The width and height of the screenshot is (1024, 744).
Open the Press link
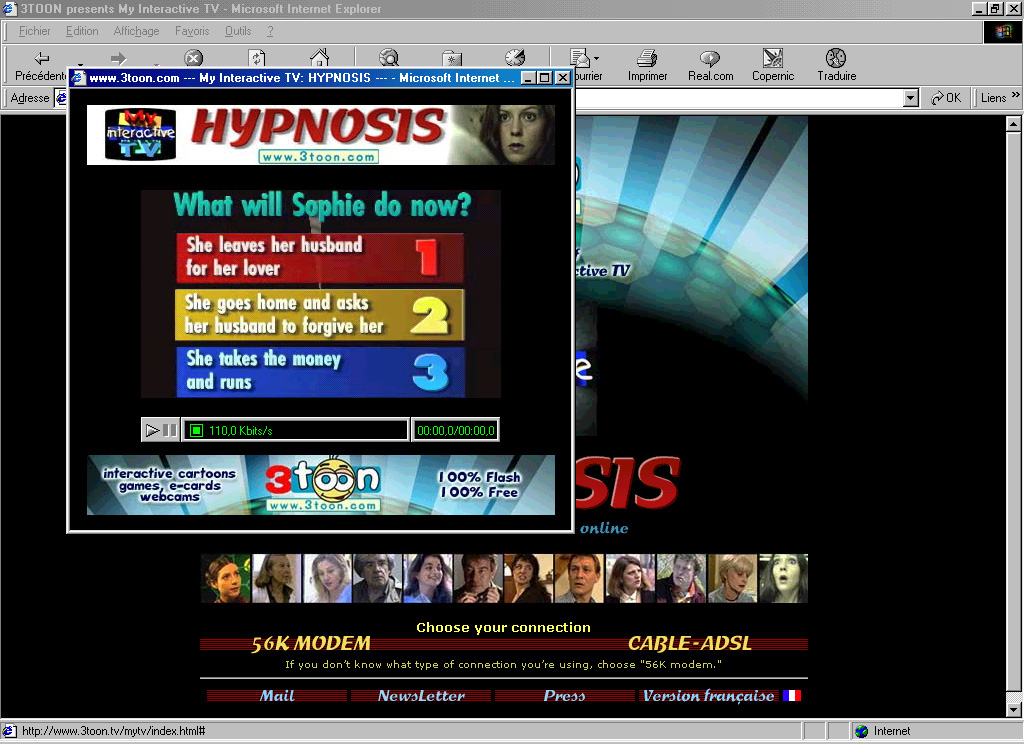pos(564,696)
